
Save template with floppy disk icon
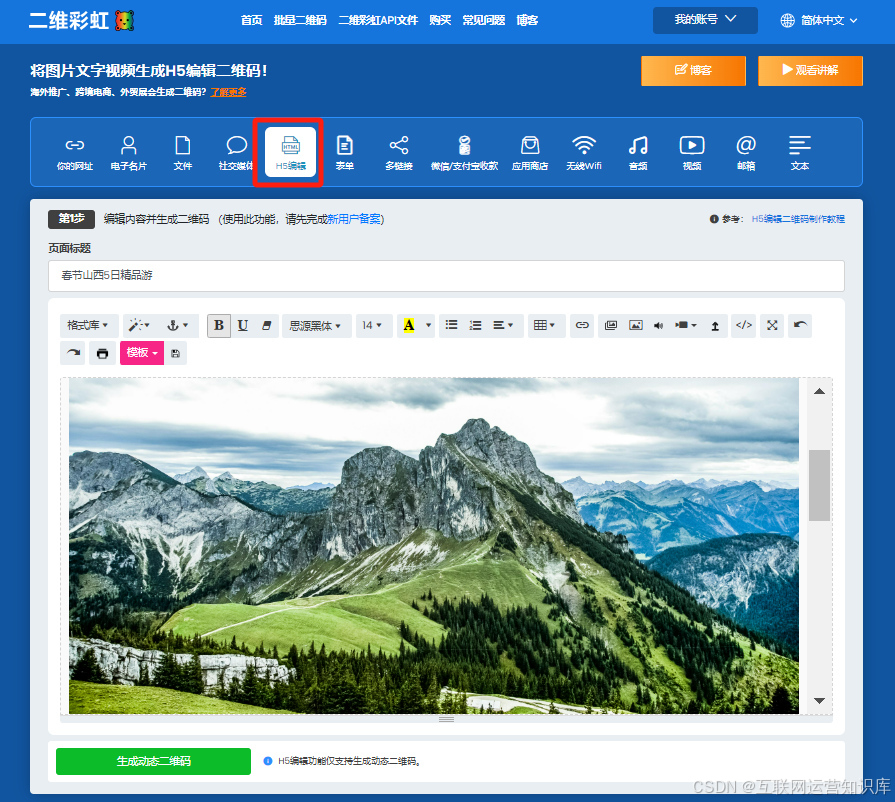175,353
